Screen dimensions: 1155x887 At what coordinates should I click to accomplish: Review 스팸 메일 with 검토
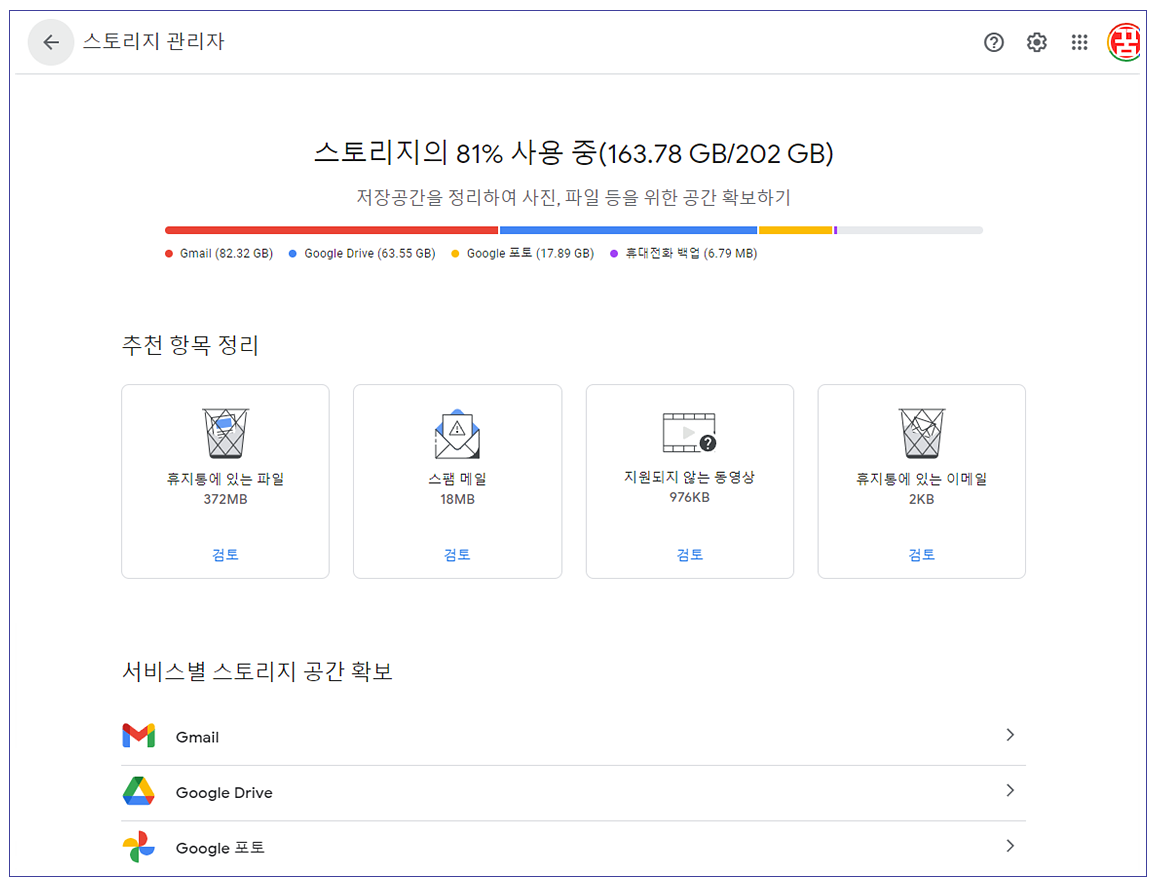457,555
